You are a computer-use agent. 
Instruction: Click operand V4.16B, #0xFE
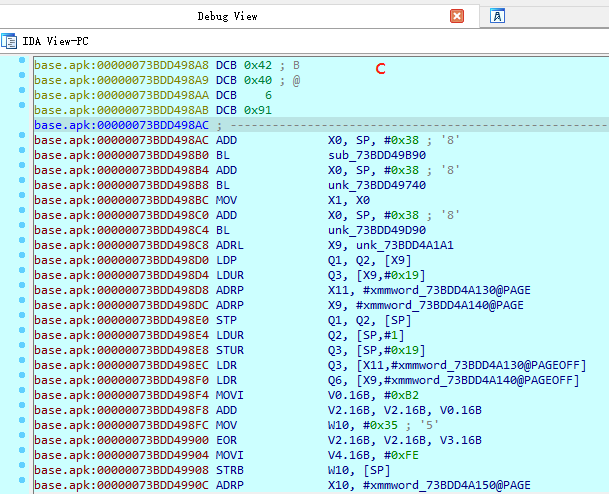click(373, 456)
